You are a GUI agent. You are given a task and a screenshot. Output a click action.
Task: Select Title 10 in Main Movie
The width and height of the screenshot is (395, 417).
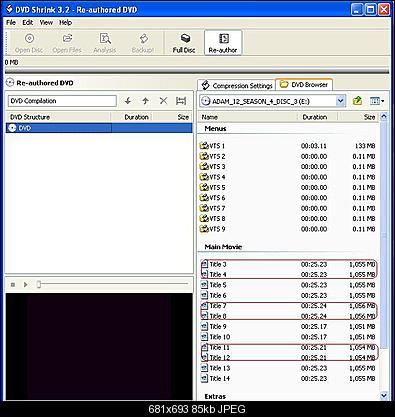(x=288, y=337)
